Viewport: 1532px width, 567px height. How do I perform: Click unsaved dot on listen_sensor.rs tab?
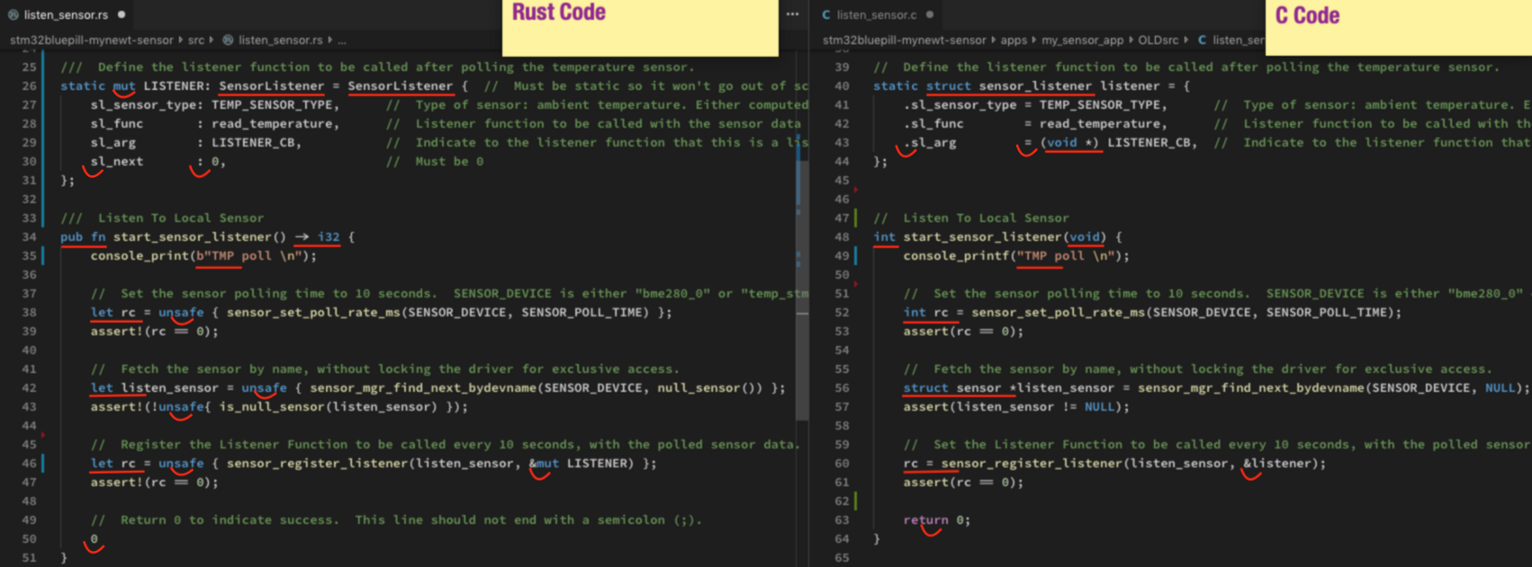[121, 15]
